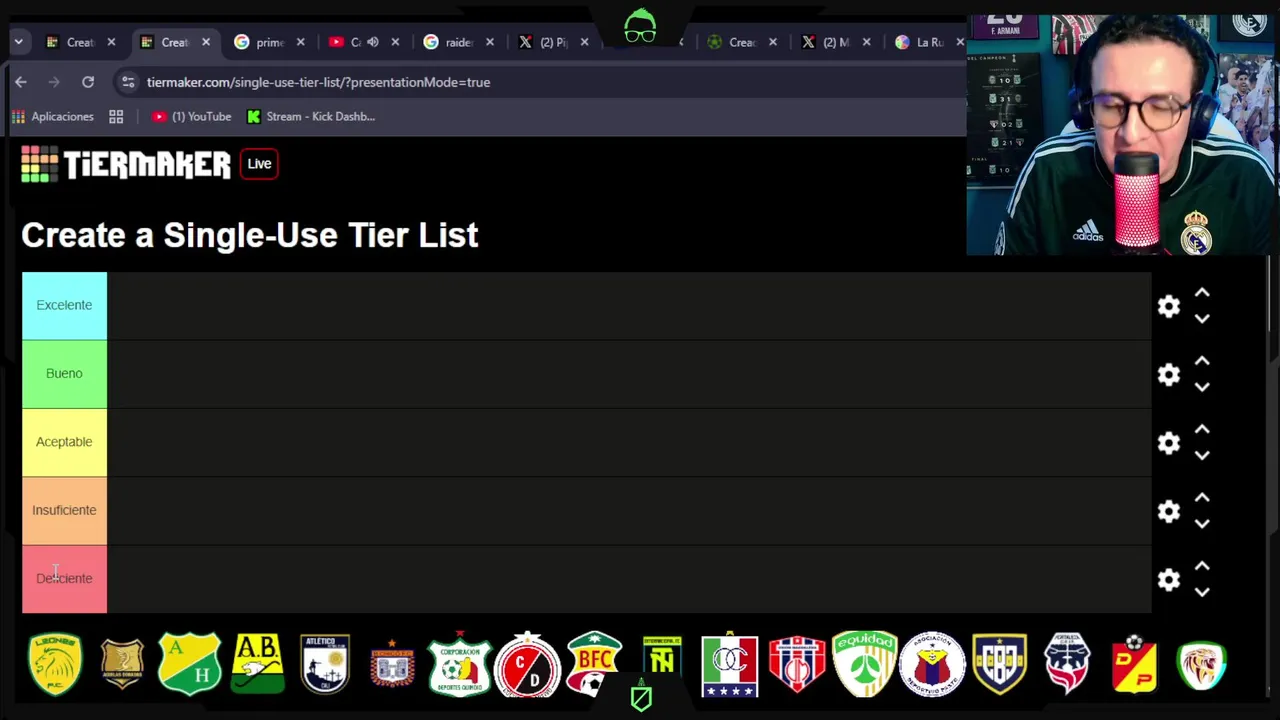Viewport: 1280px width, 720px height.
Task: Click the Live button
Action: pos(259,164)
